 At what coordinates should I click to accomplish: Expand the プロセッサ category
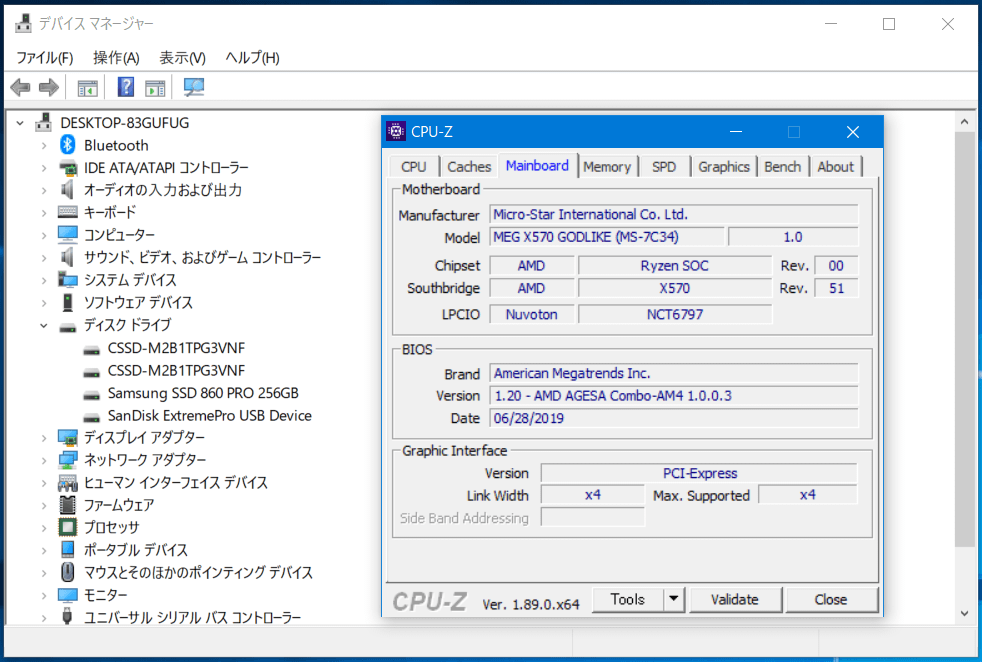[x=44, y=528]
